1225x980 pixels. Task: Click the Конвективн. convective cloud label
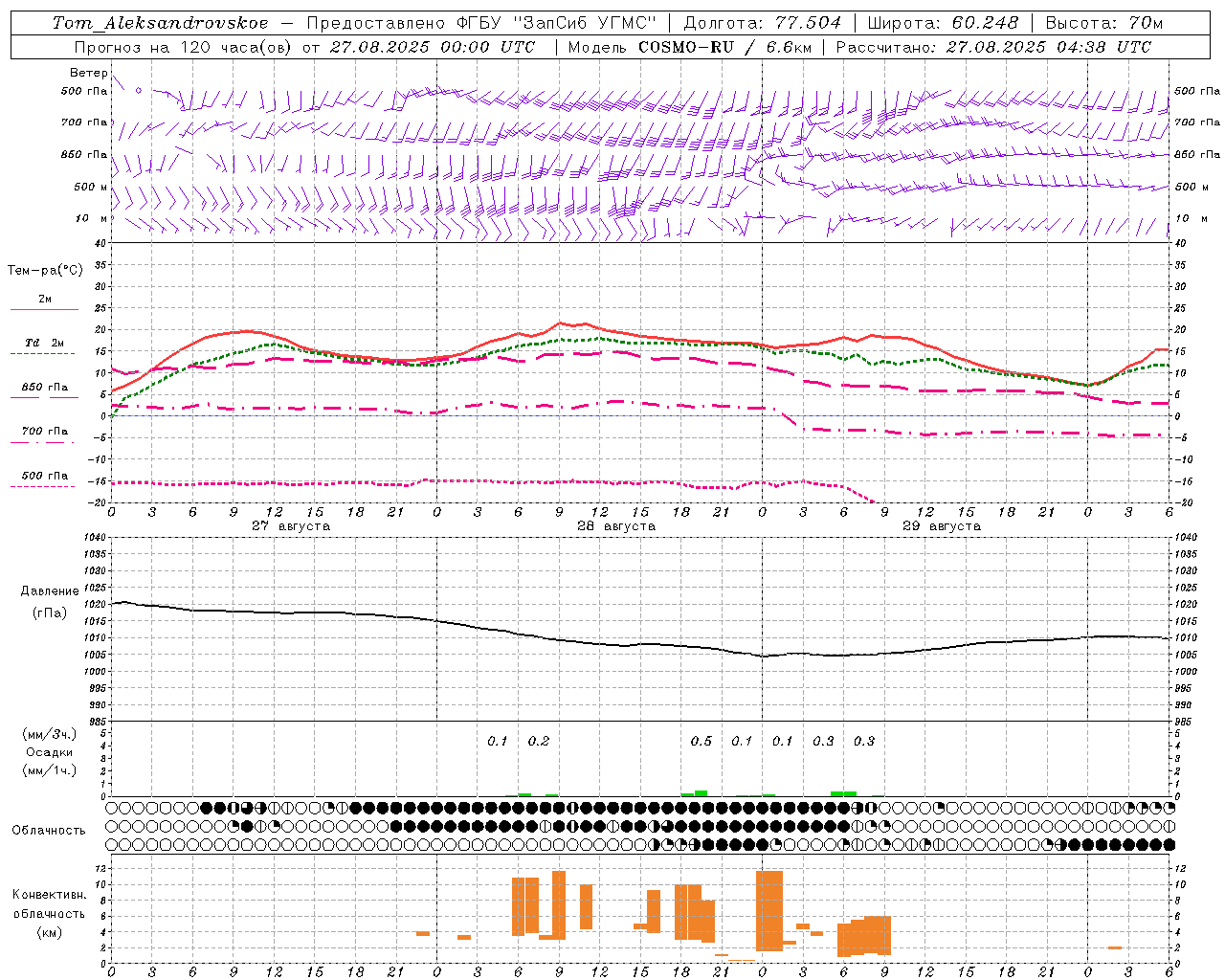click(49, 894)
